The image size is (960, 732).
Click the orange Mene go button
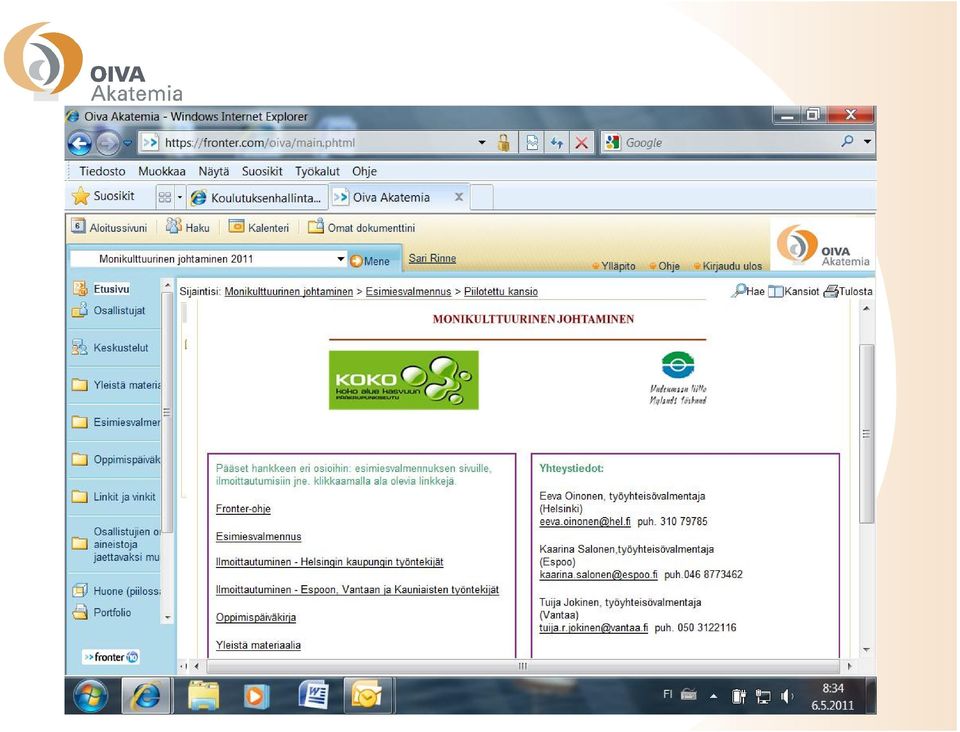370,261
